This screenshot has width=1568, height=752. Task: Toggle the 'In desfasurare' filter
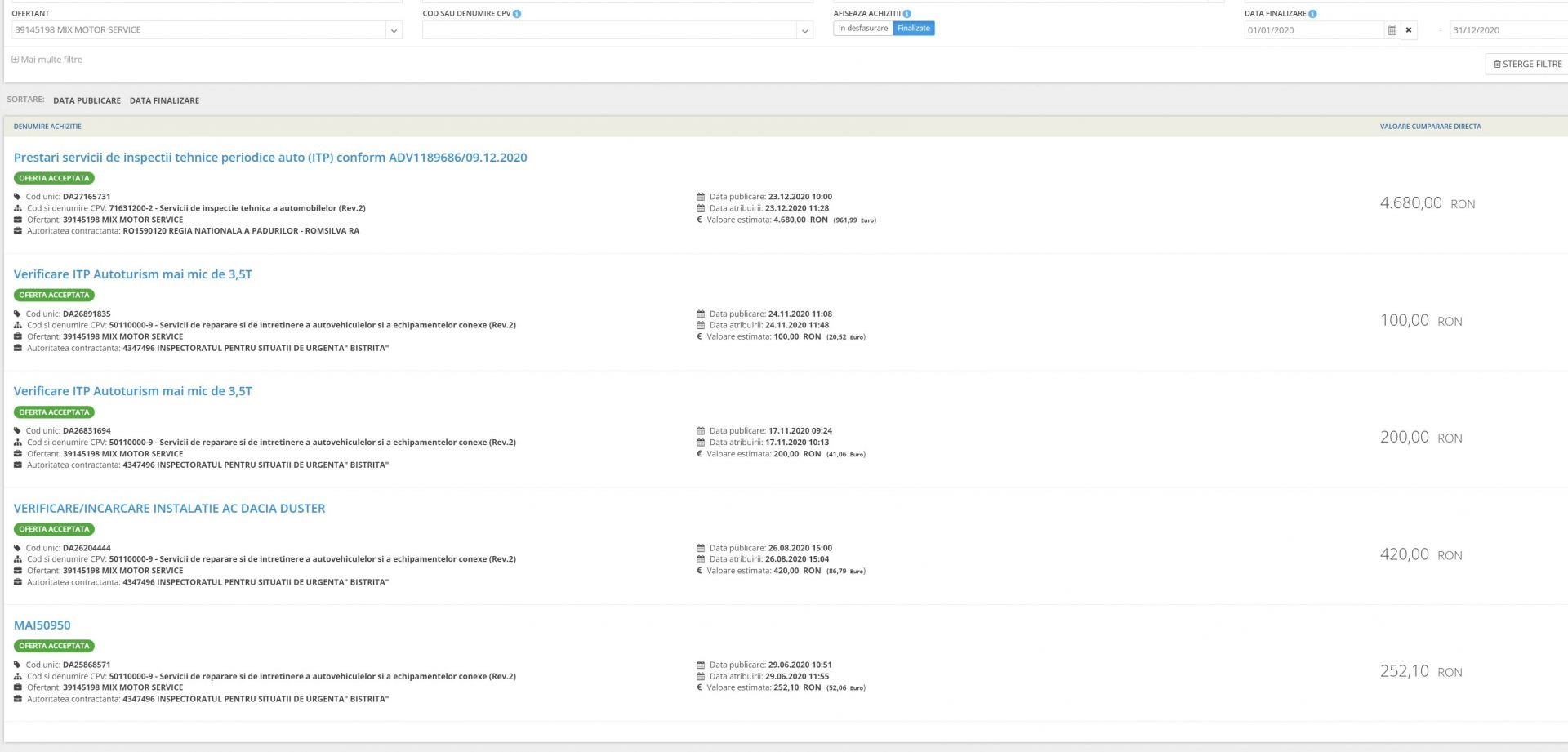862,29
